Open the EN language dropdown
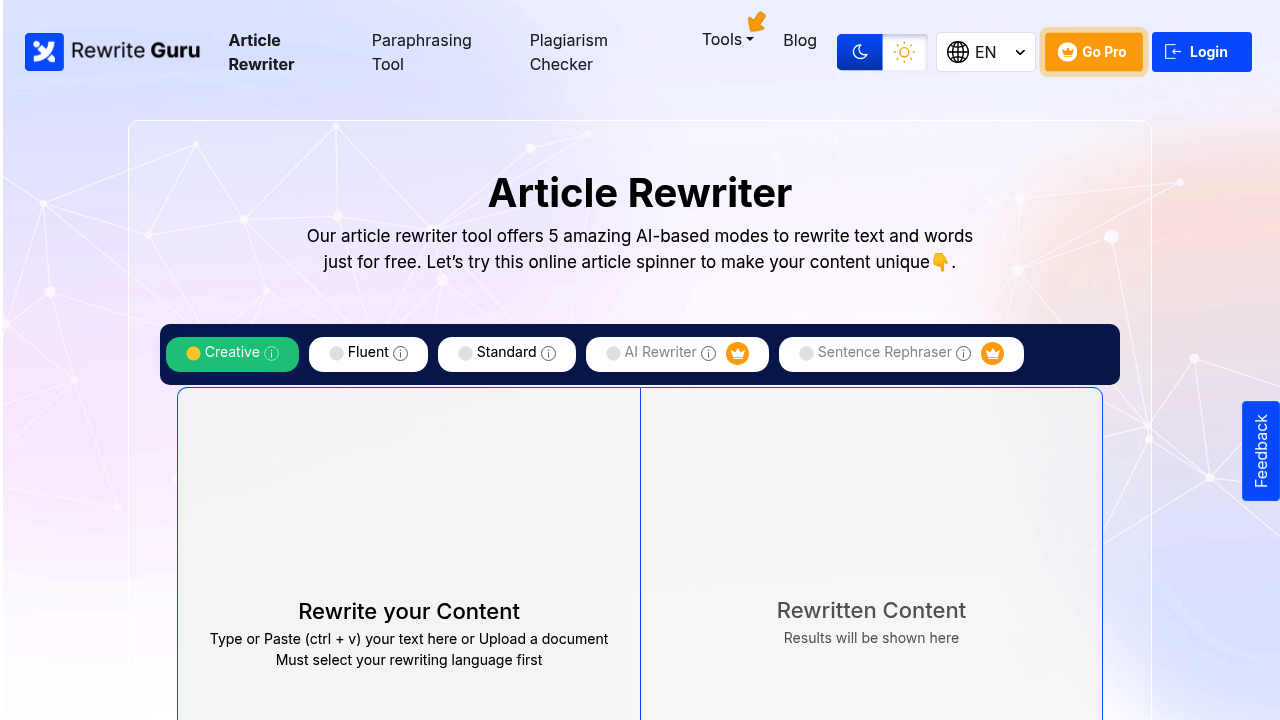Screen dimensions: 1280x720 [986, 52]
